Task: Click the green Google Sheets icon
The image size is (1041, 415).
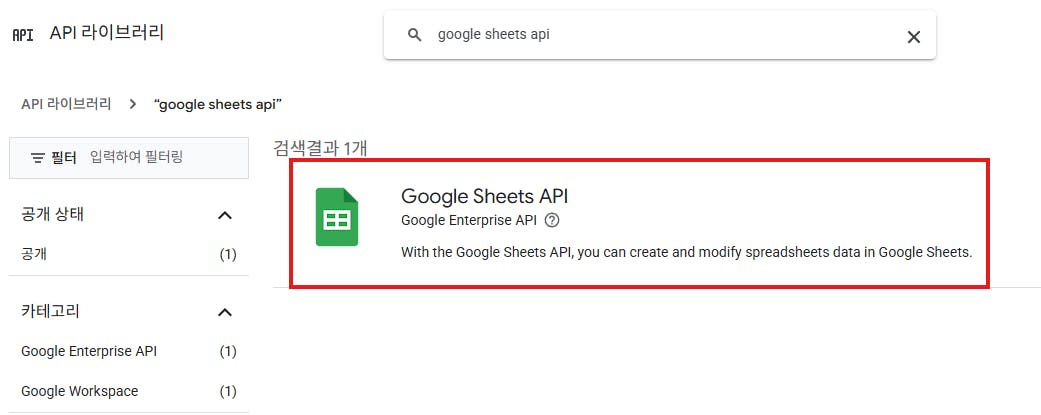Action: (337, 217)
